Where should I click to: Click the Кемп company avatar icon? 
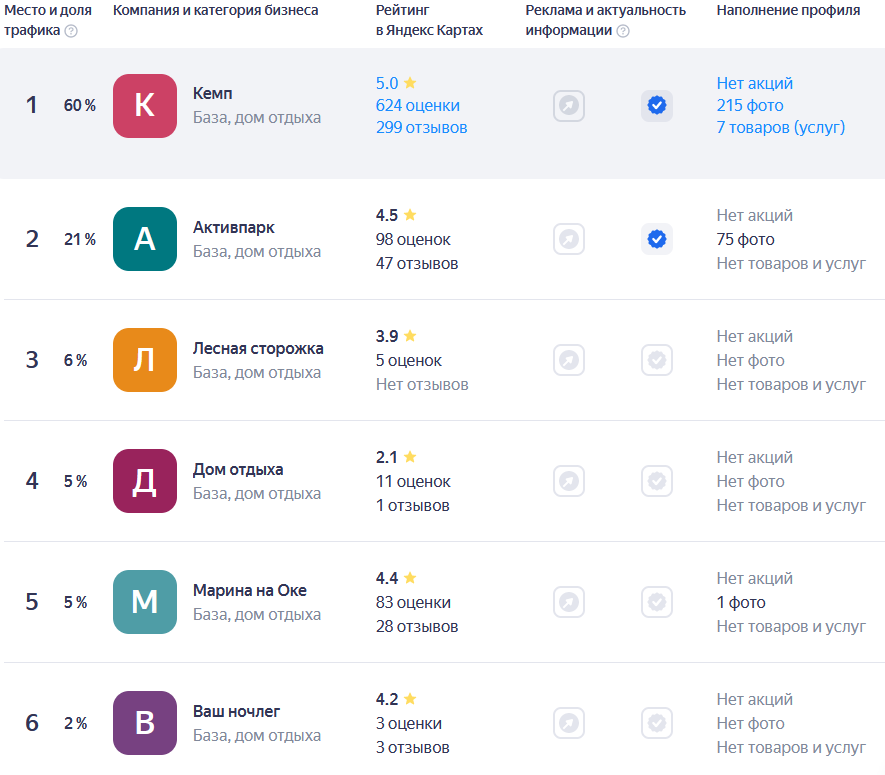(x=145, y=106)
